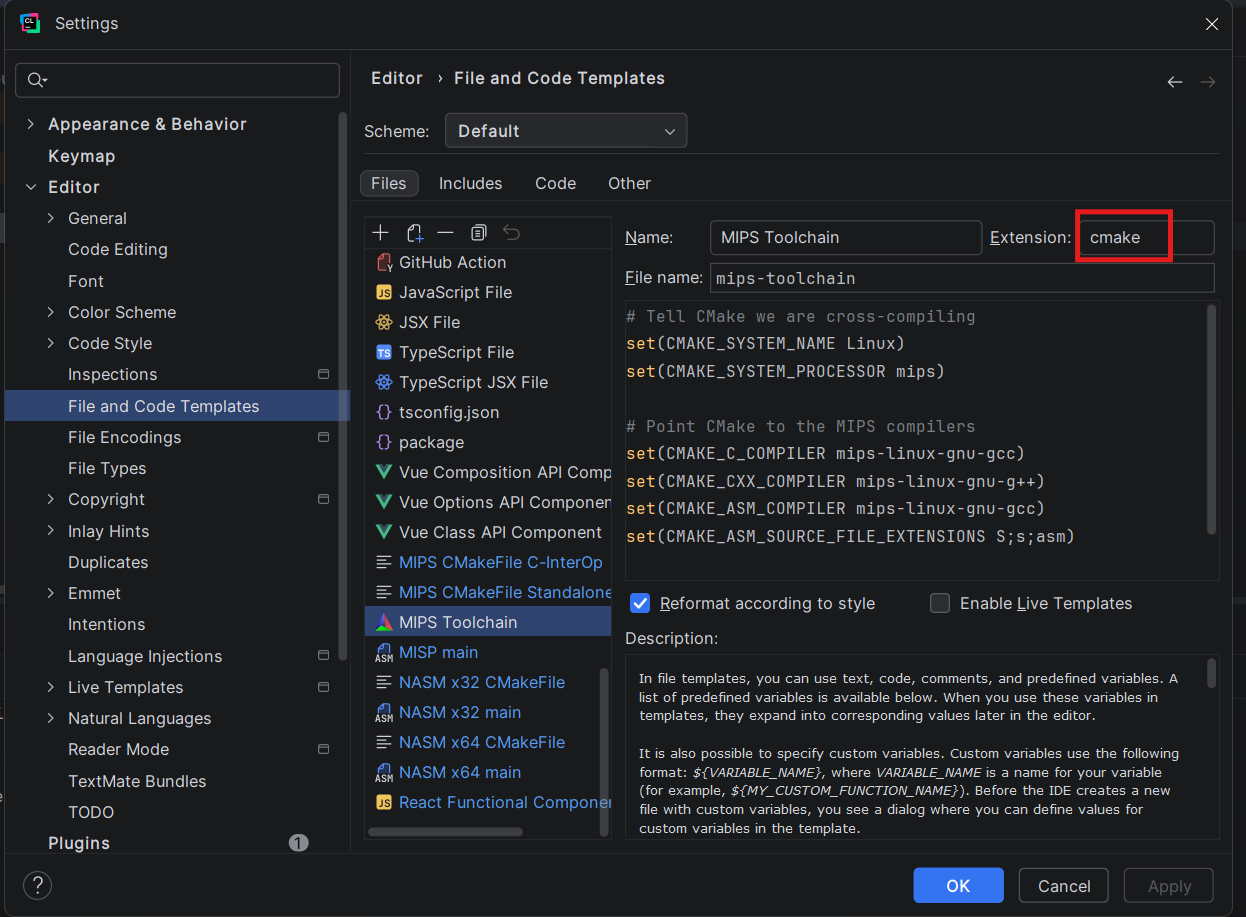Viewport: 1246px width, 917px height.
Task: Expand the General settings node
Action: [x=51, y=218]
